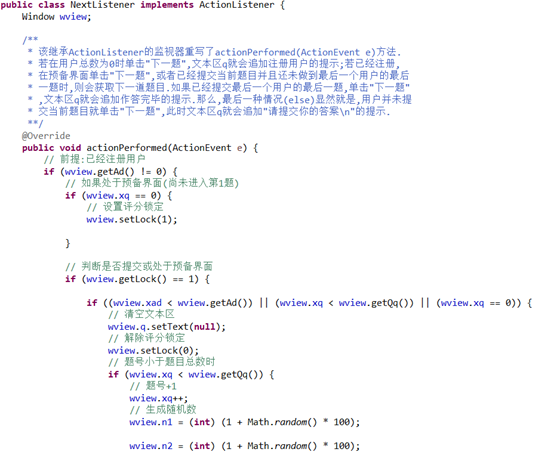Image resolution: width=554 pixels, height=452 pixels.
Task: Click the '@Override' annotation
Action: tap(46, 136)
